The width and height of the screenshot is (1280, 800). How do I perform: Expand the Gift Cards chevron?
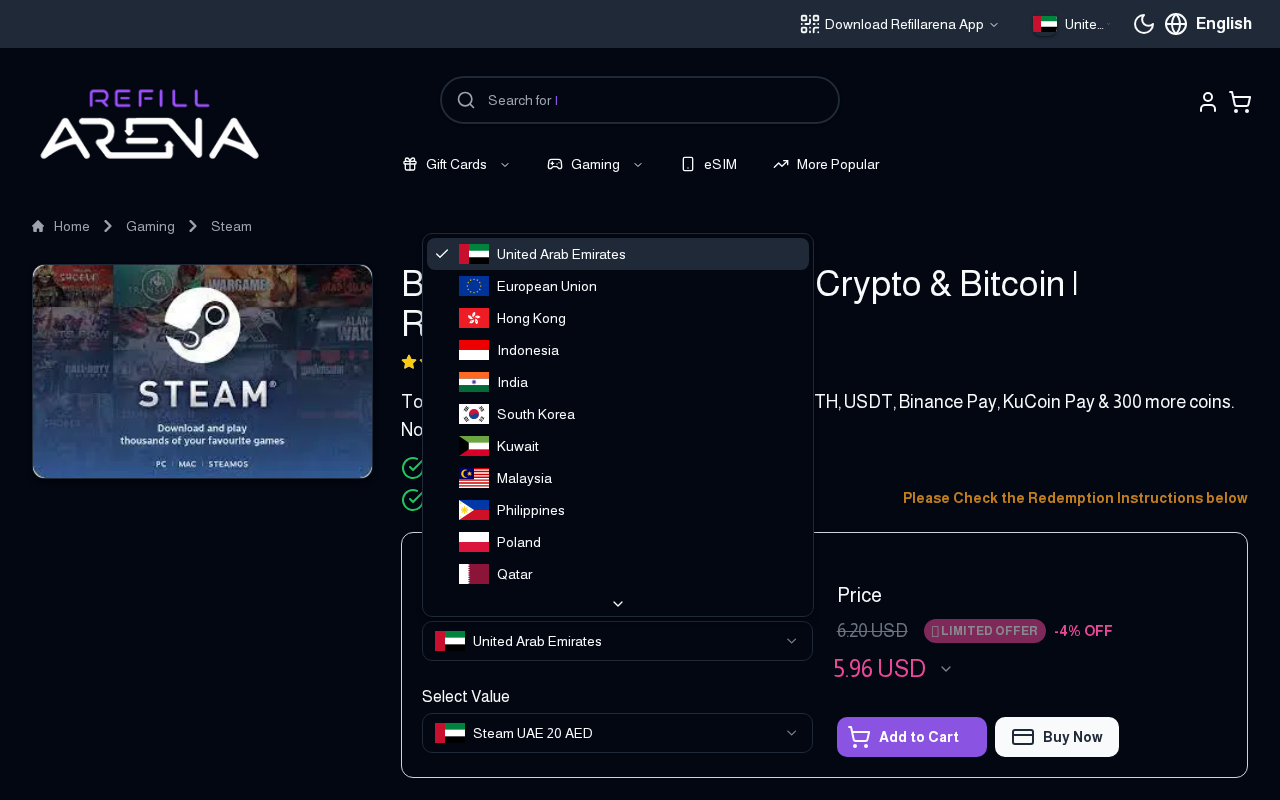coord(505,164)
